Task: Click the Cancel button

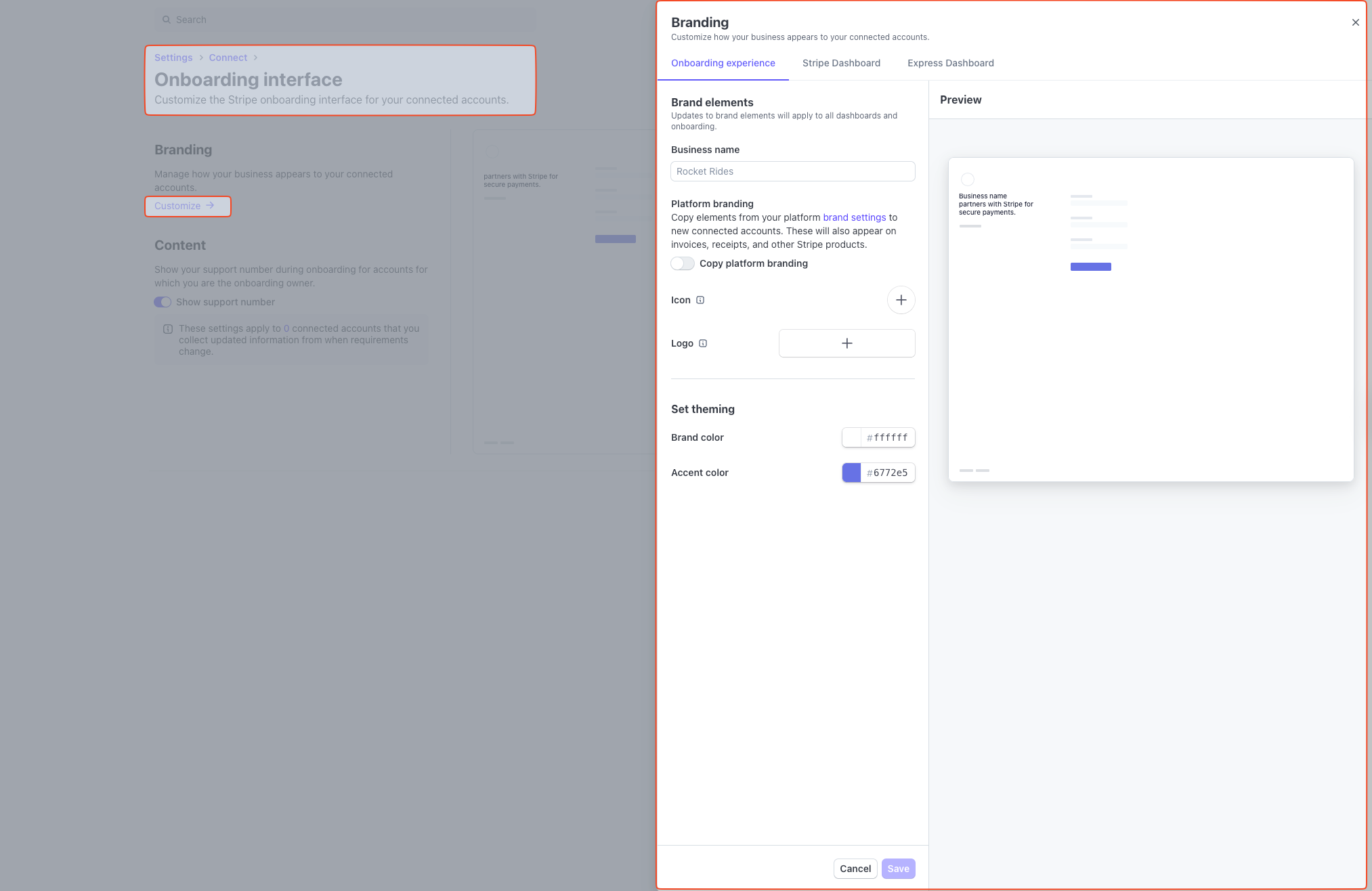Action: coord(855,869)
